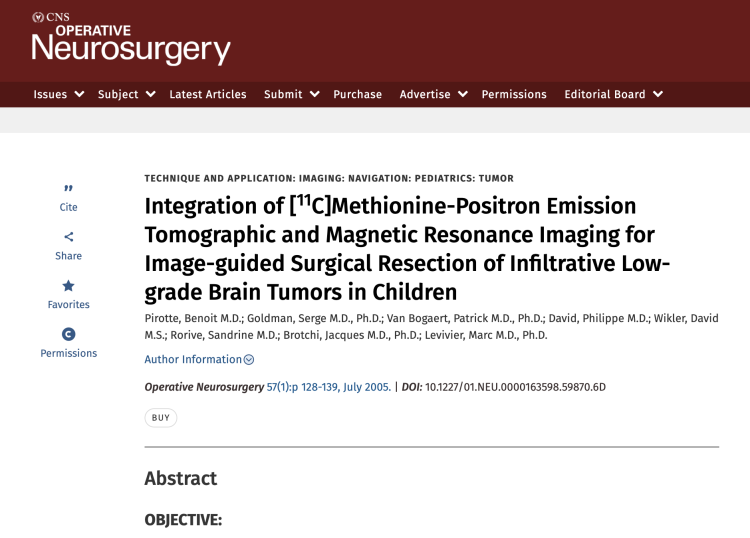Click the Cite quotation mark icon

point(68,188)
